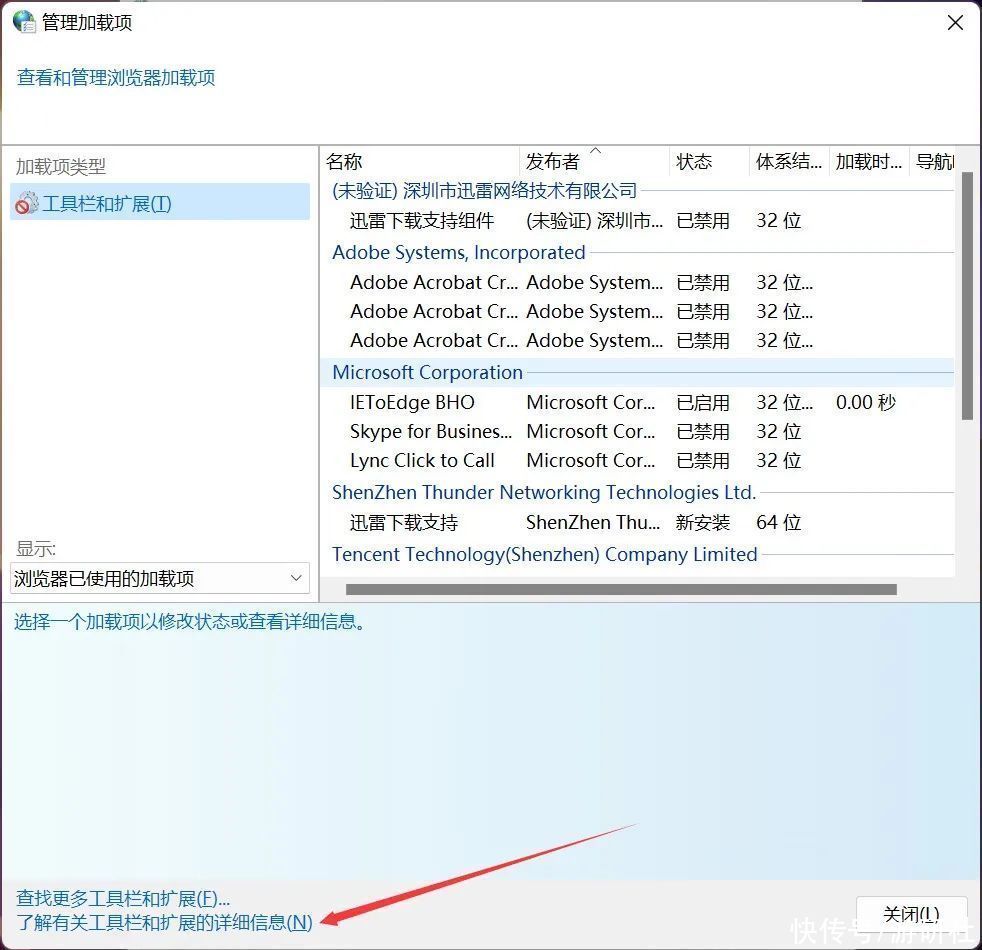Select the 迅雷下载支持组件 add-on row
This screenshot has height=950, width=982.
(x=638, y=220)
